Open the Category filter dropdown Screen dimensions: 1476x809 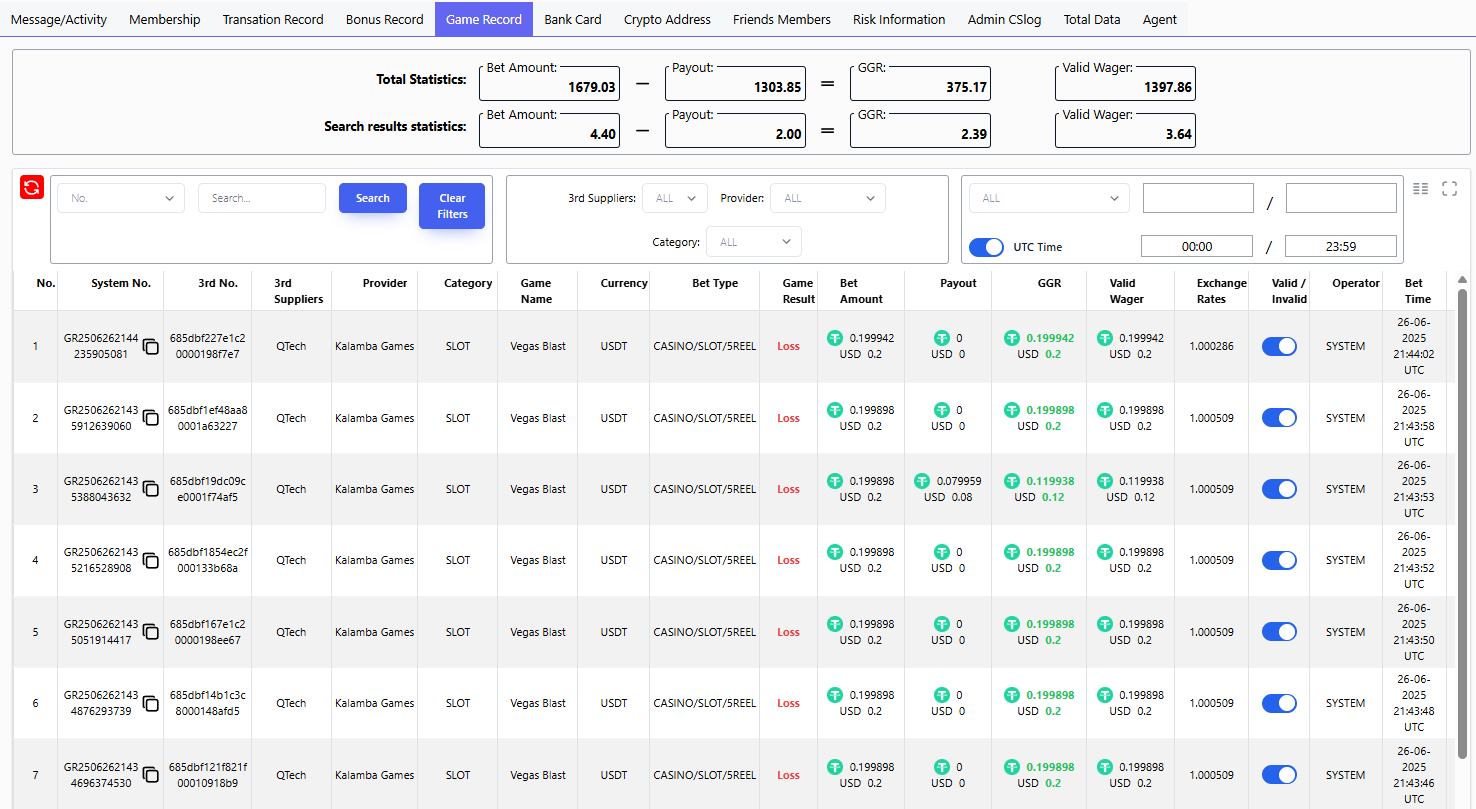click(x=753, y=242)
